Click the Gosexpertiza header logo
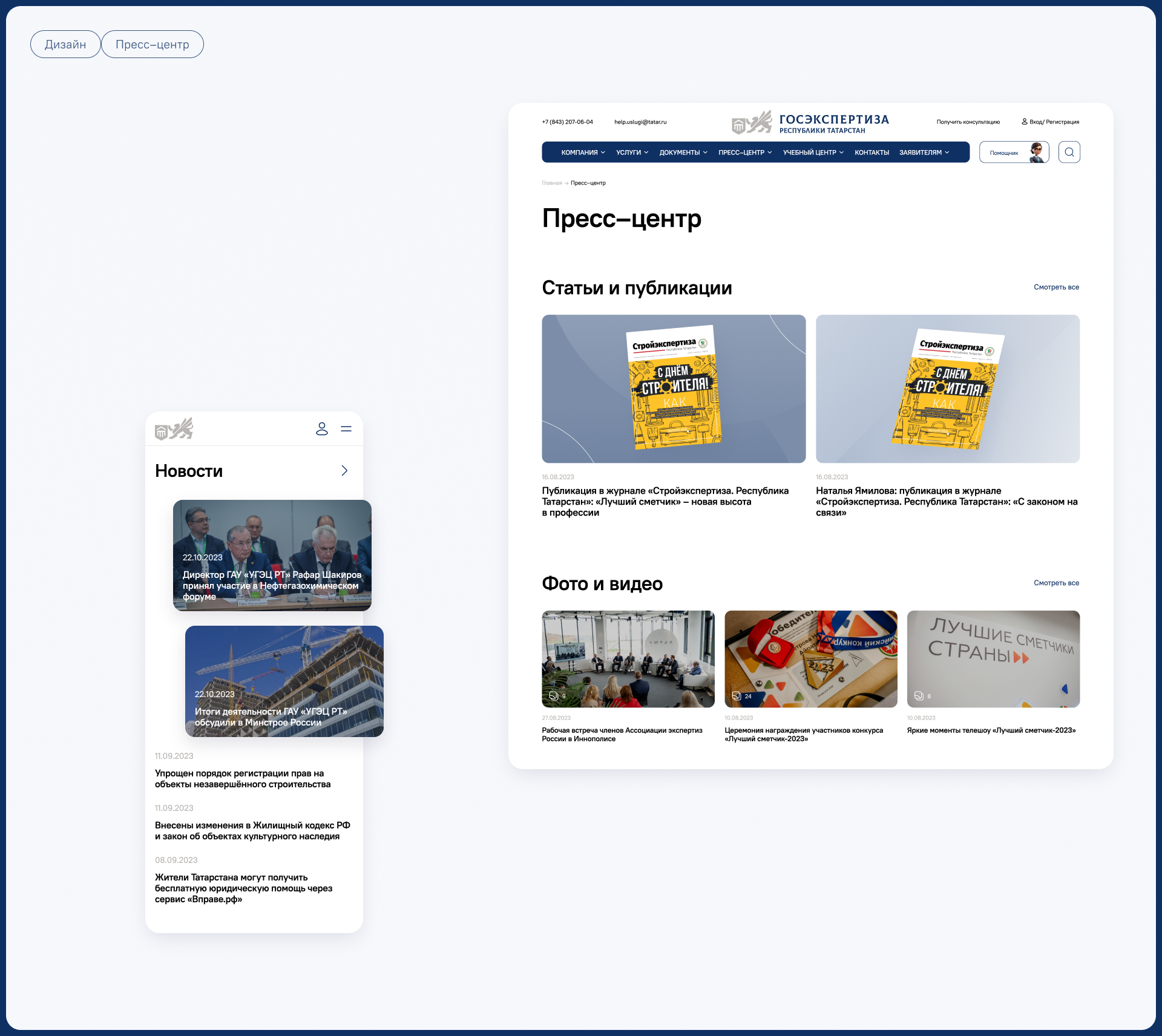 (x=810, y=123)
